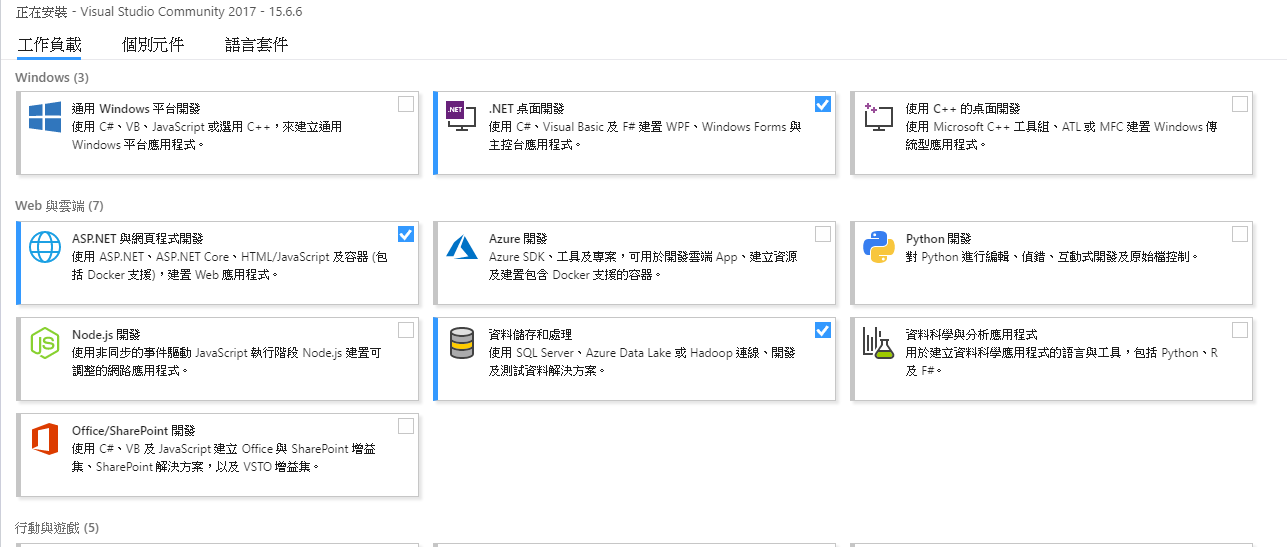Screen dimensions: 1287x547
Task: Click the Node.js 非同步的事件驅動 description
Action: coord(227,362)
